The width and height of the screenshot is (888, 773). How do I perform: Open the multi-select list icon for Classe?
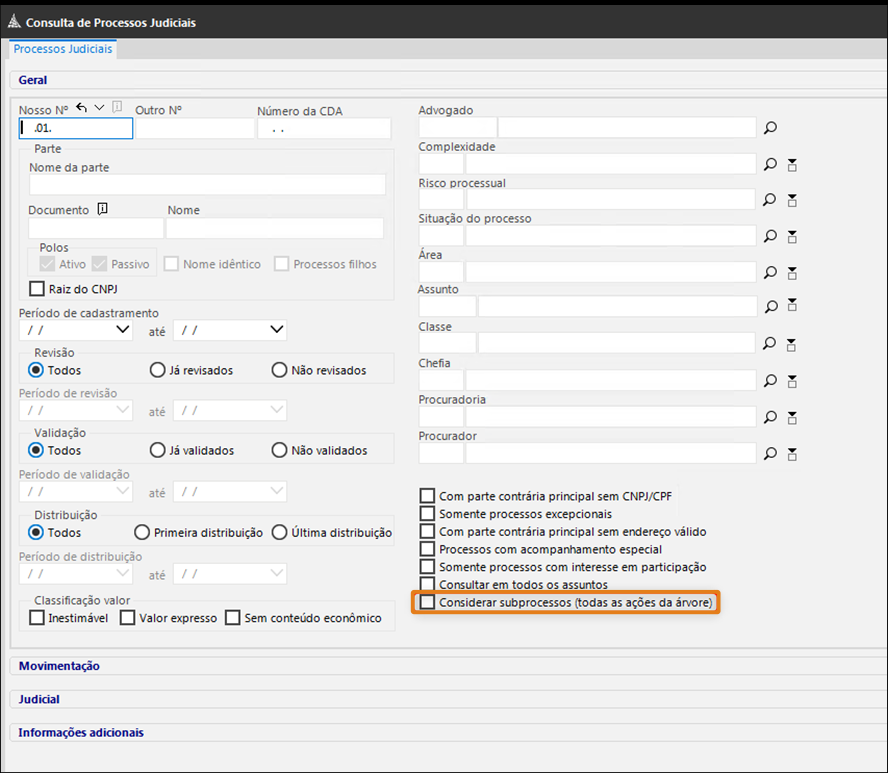click(x=792, y=344)
